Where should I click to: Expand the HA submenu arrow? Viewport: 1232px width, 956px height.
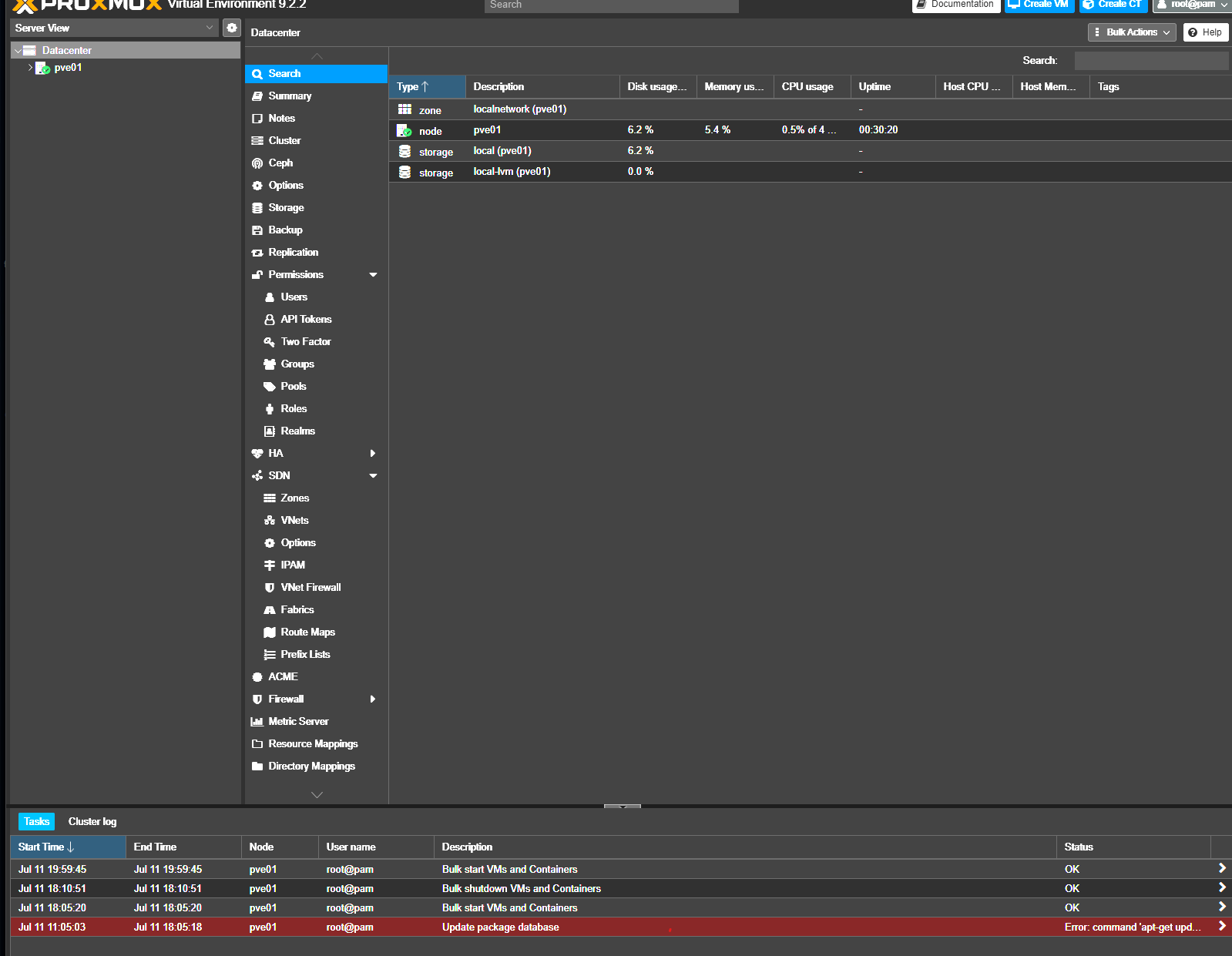(373, 453)
